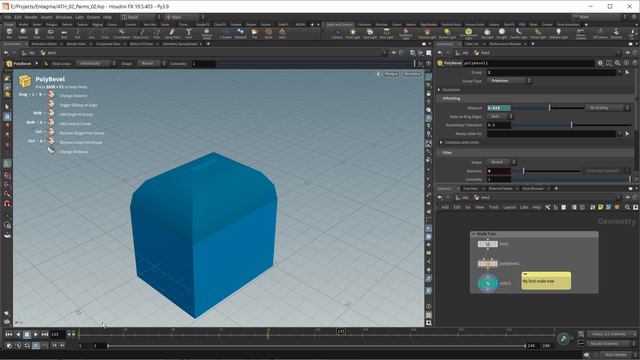The image size is (640, 360).
Task: Select the Tube shelf tool
Action: pyautogui.click(x=37, y=33)
